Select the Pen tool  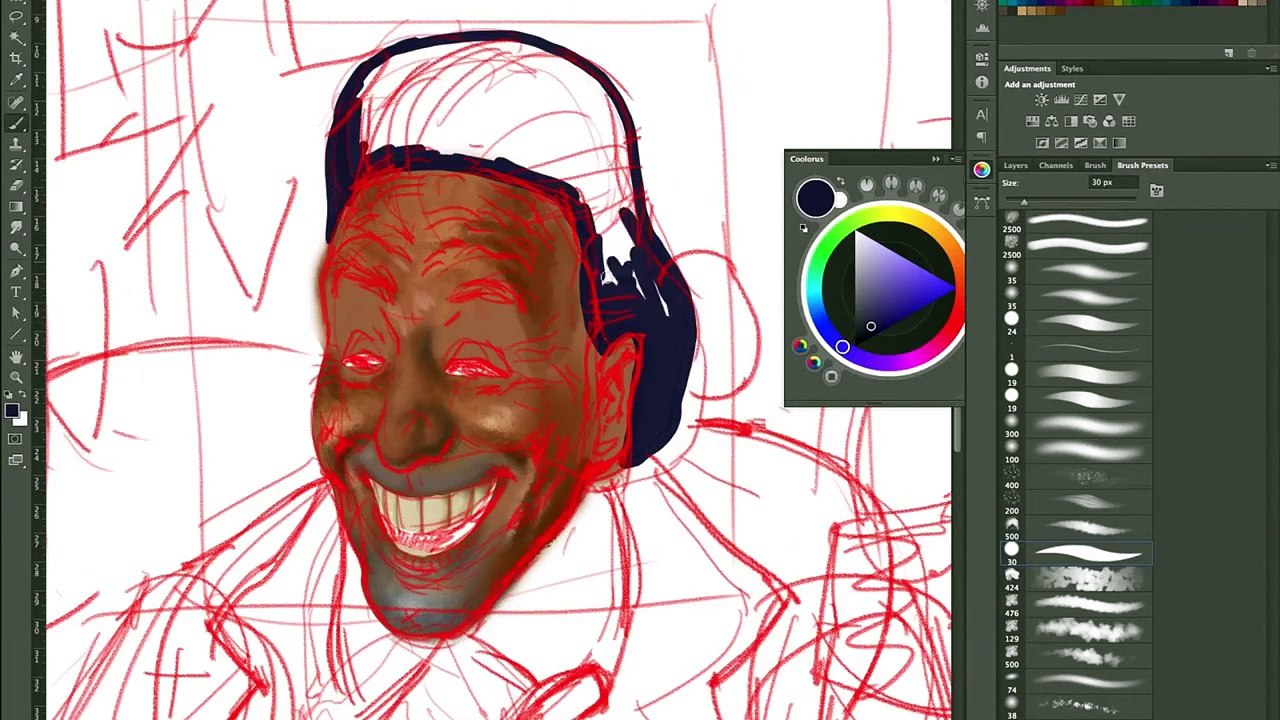pos(16,271)
